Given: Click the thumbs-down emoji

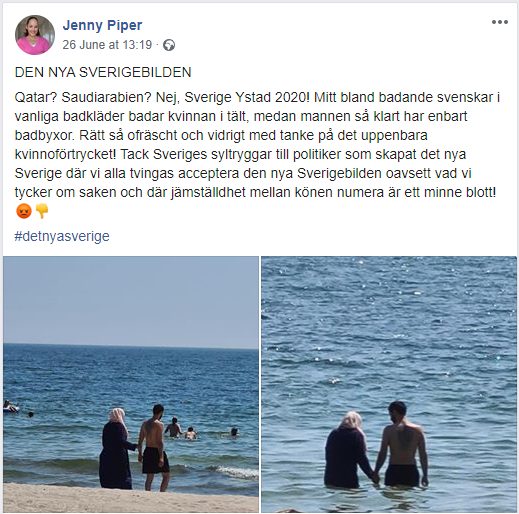Looking at the screenshot, I should (42, 211).
